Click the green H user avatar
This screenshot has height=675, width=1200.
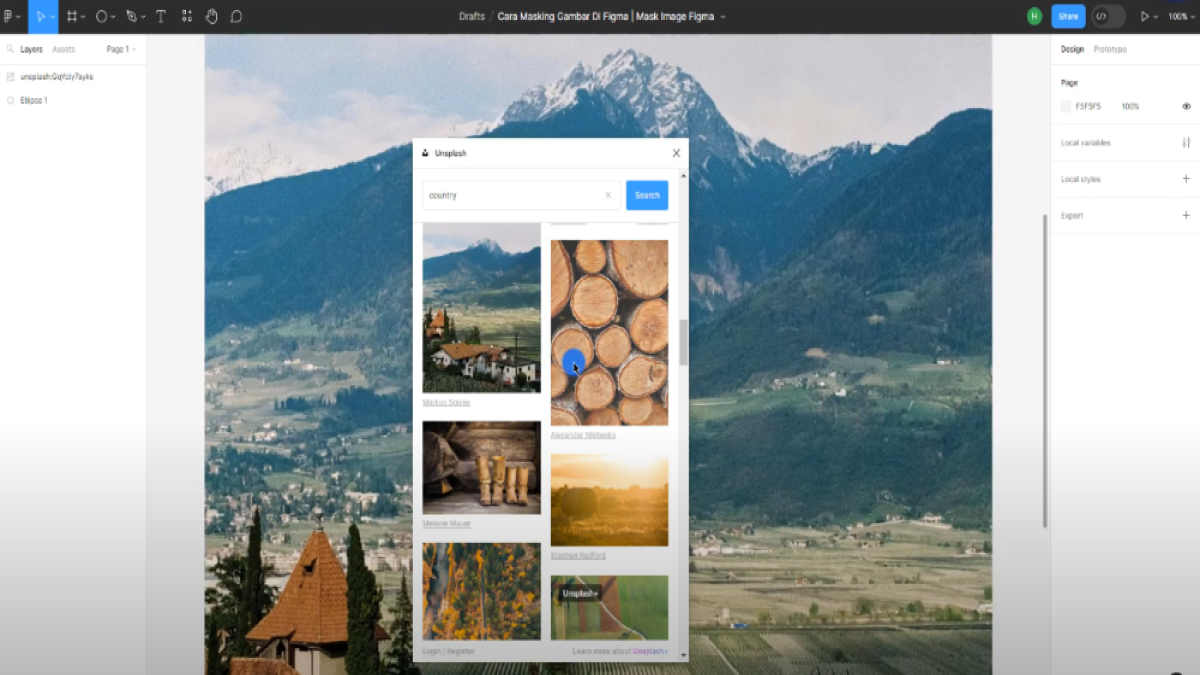click(1034, 16)
